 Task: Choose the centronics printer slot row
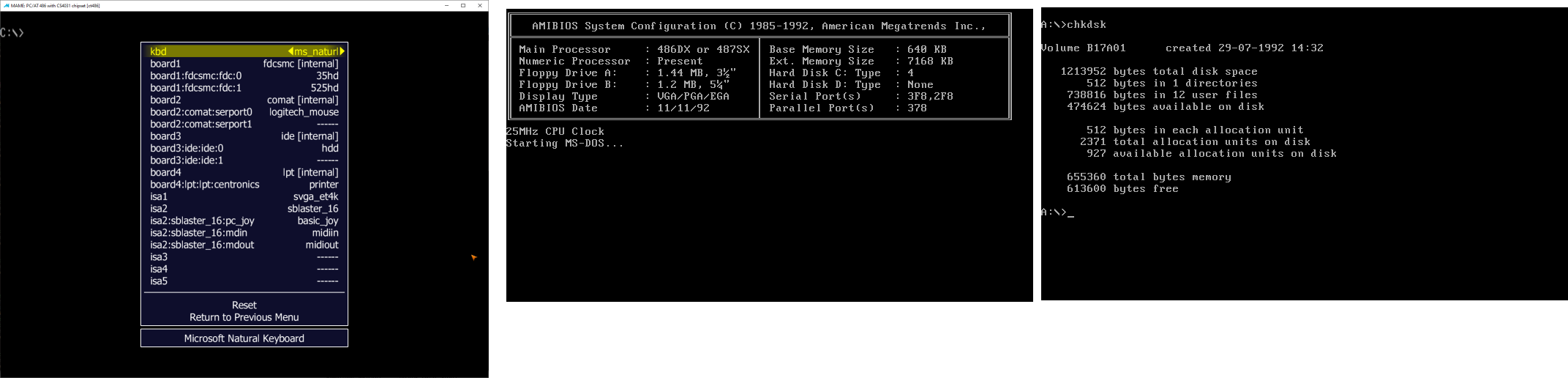pos(244,185)
